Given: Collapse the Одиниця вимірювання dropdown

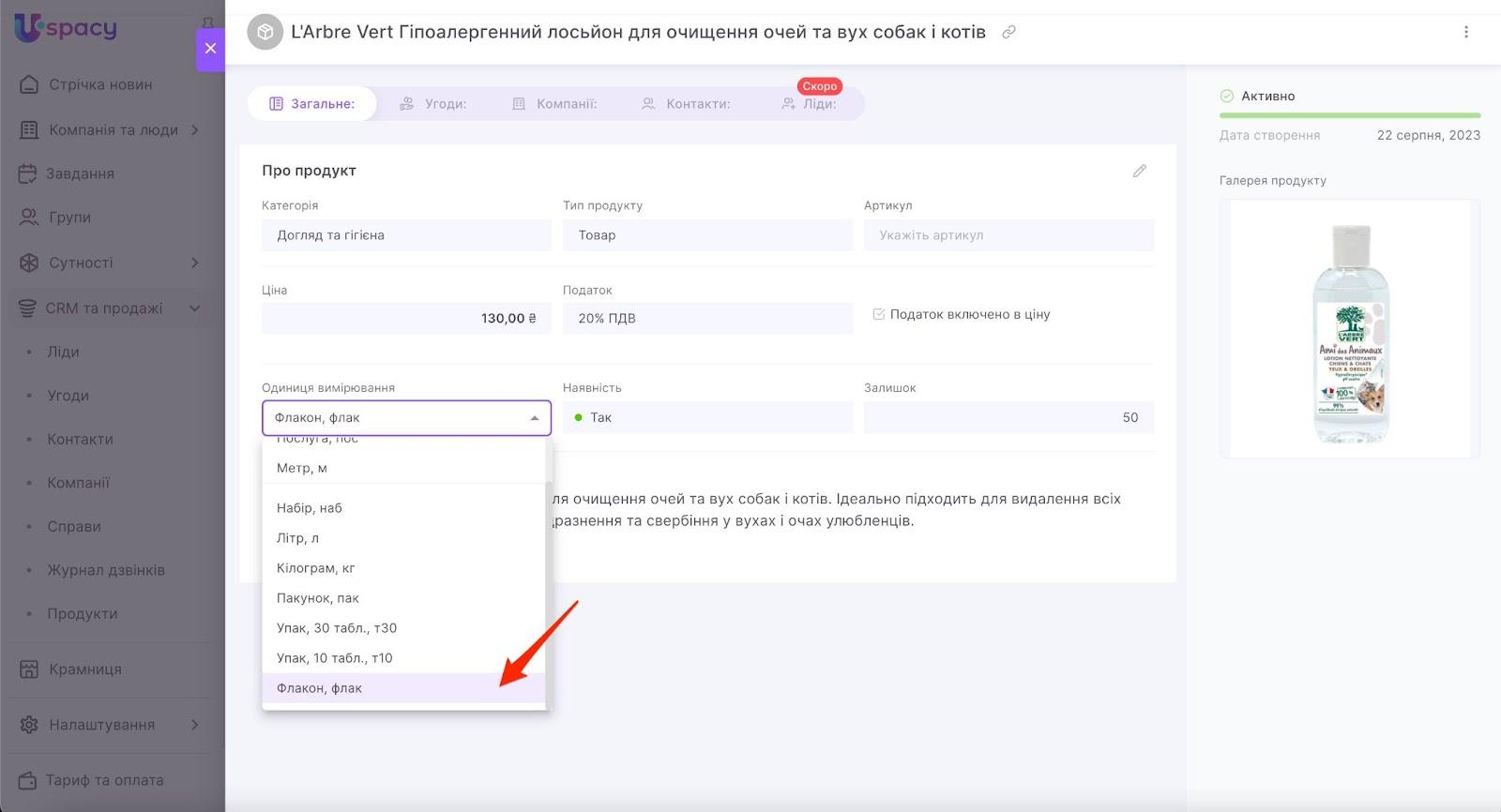Looking at the screenshot, I should 534,418.
